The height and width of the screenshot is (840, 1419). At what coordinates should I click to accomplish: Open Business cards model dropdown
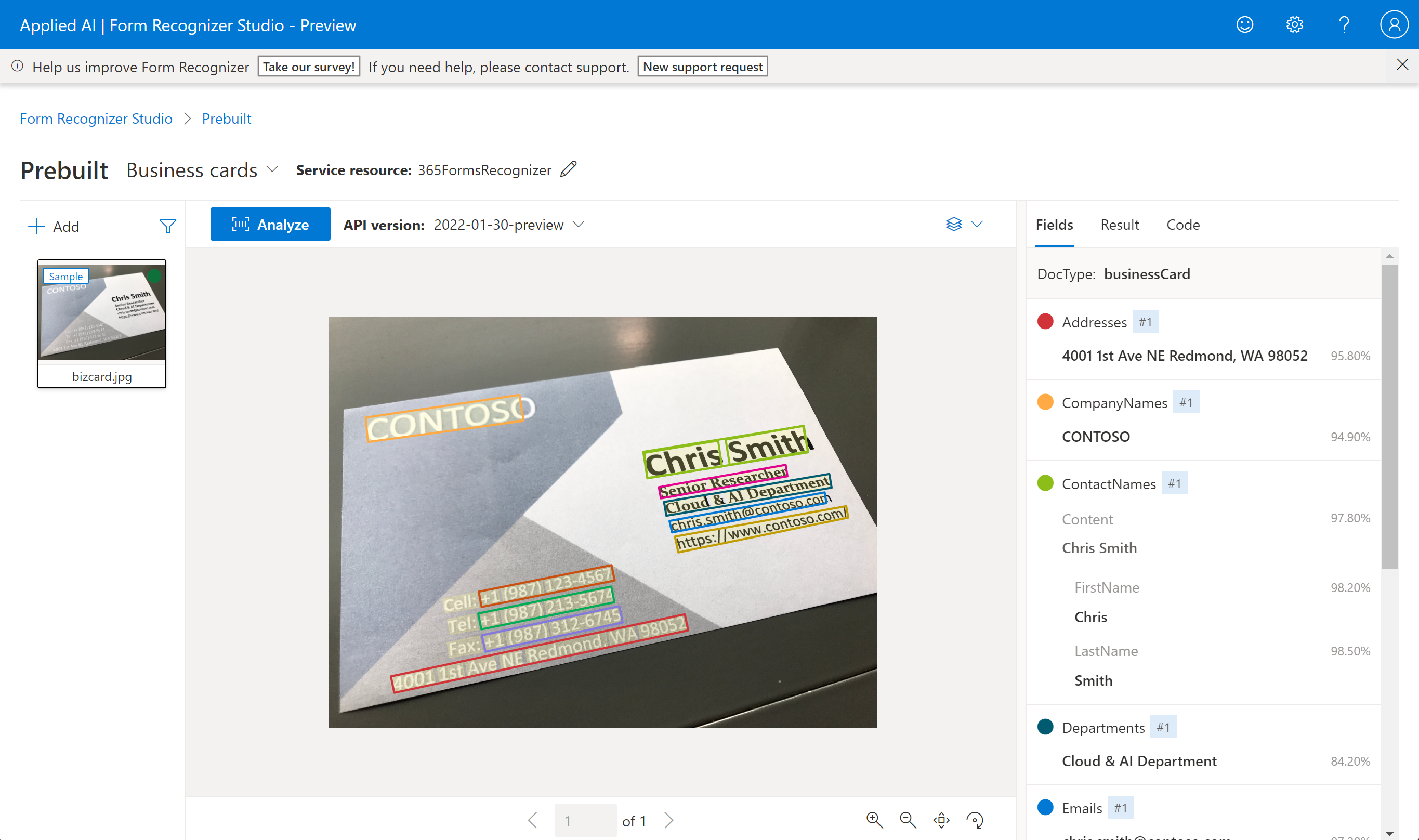click(x=203, y=170)
